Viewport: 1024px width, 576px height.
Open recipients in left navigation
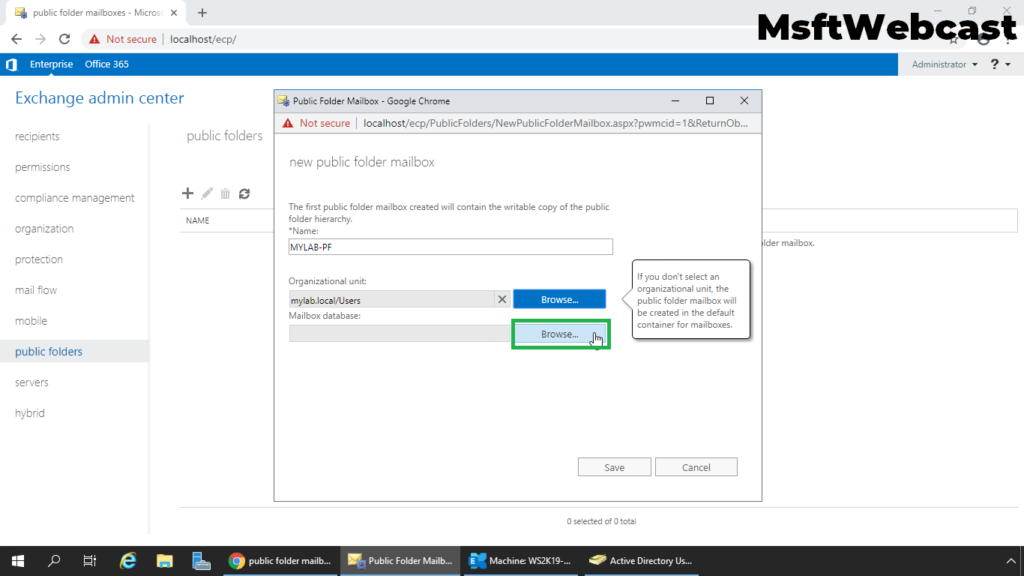pyautogui.click(x=37, y=136)
